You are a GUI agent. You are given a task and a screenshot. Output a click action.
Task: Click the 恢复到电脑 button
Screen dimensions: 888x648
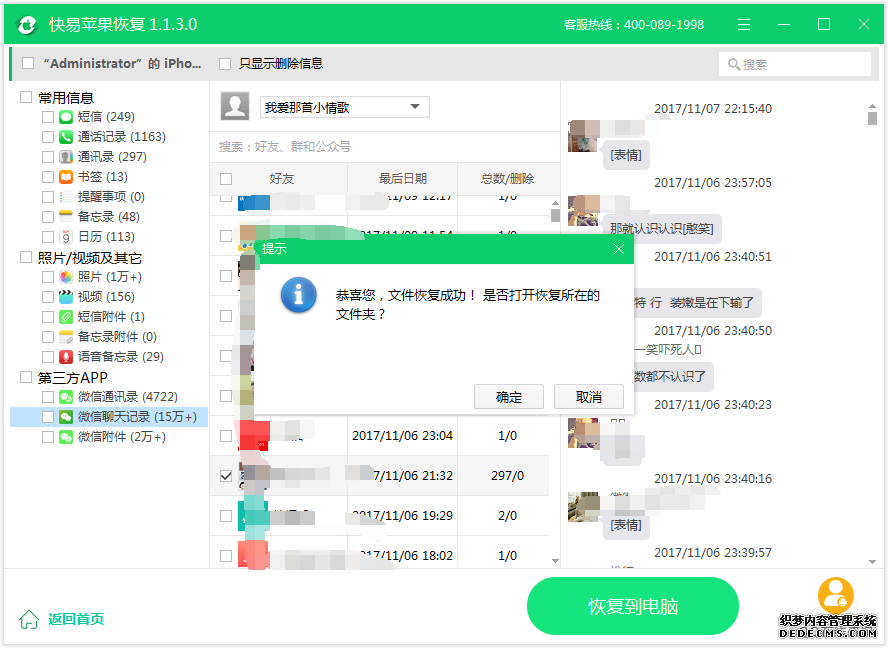coord(633,606)
